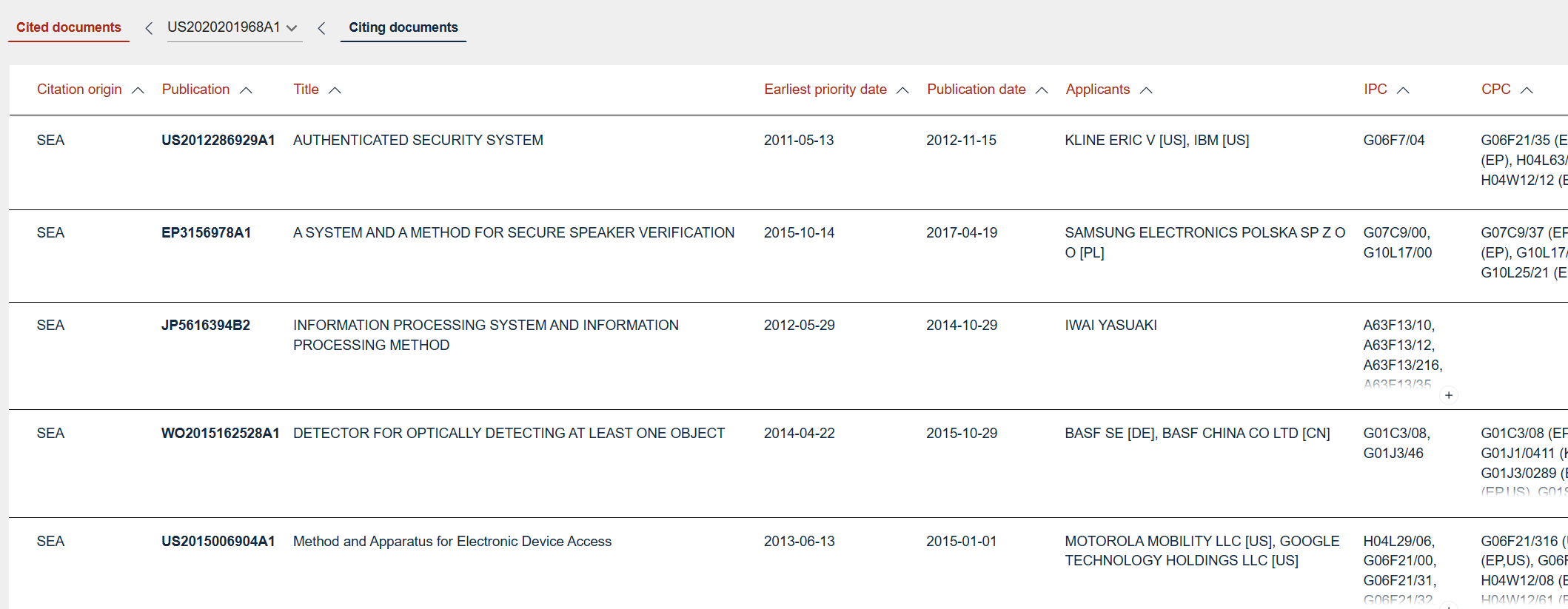Switch to Citing documents tab
This screenshot has width=1568, height=609.
coord(403,27)
